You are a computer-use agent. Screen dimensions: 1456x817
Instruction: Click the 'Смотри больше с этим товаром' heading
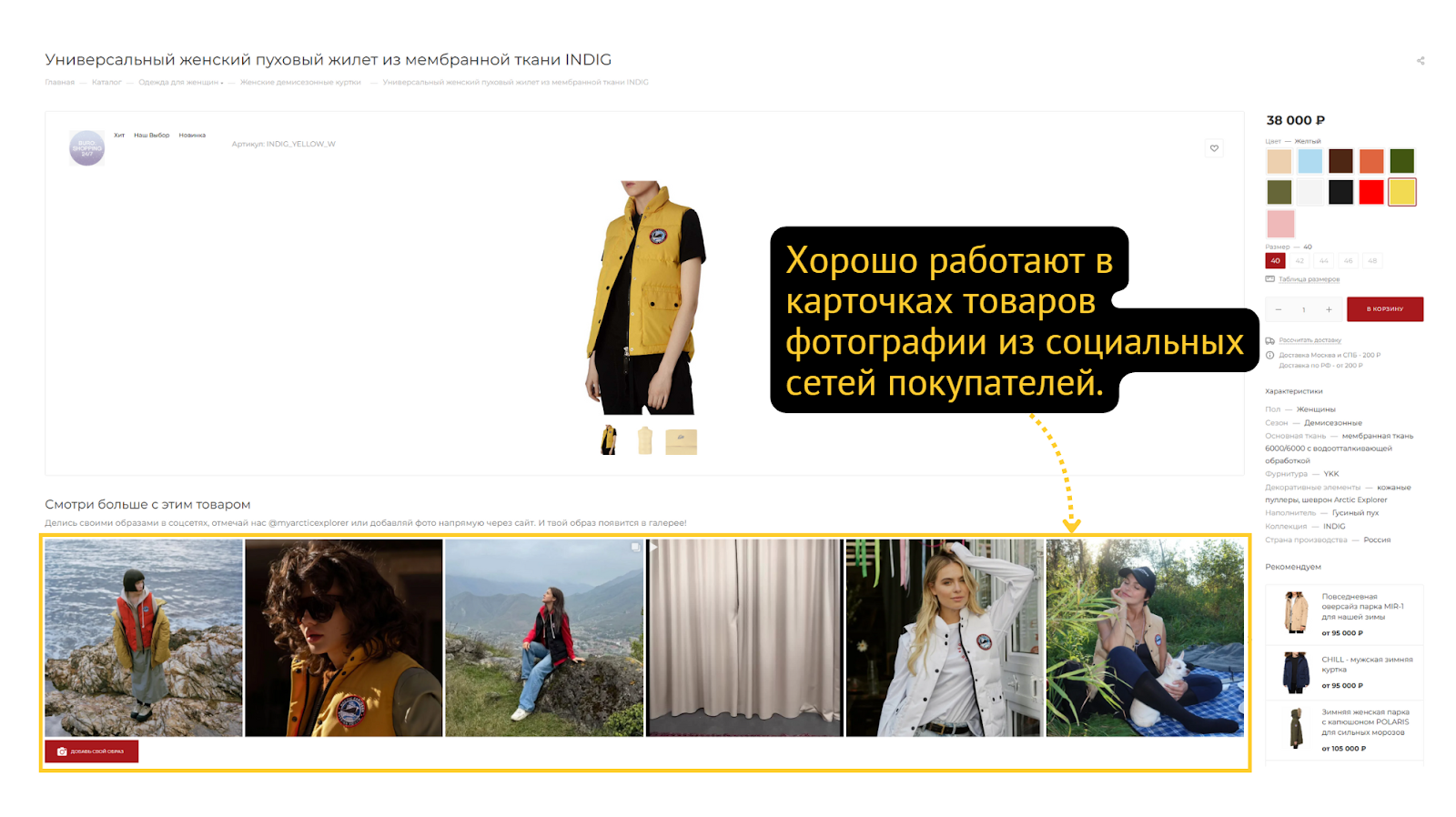147,504
